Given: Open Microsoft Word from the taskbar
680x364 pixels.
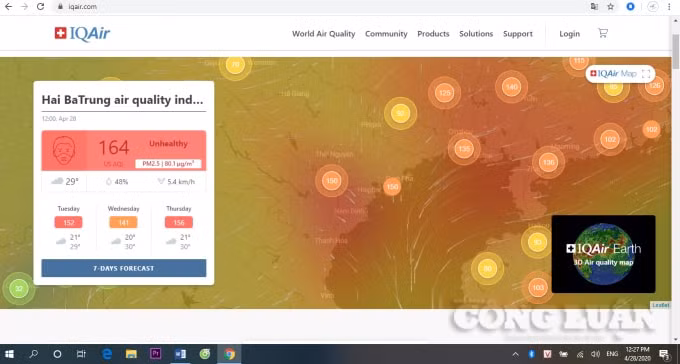Looking at the screenshot, I should pyautogui.click(x=180, y=354).
